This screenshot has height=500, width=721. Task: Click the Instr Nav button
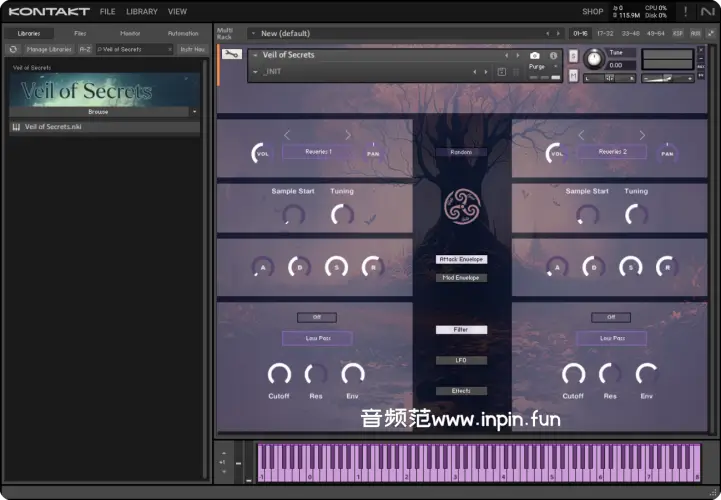[x=192, y=49]
